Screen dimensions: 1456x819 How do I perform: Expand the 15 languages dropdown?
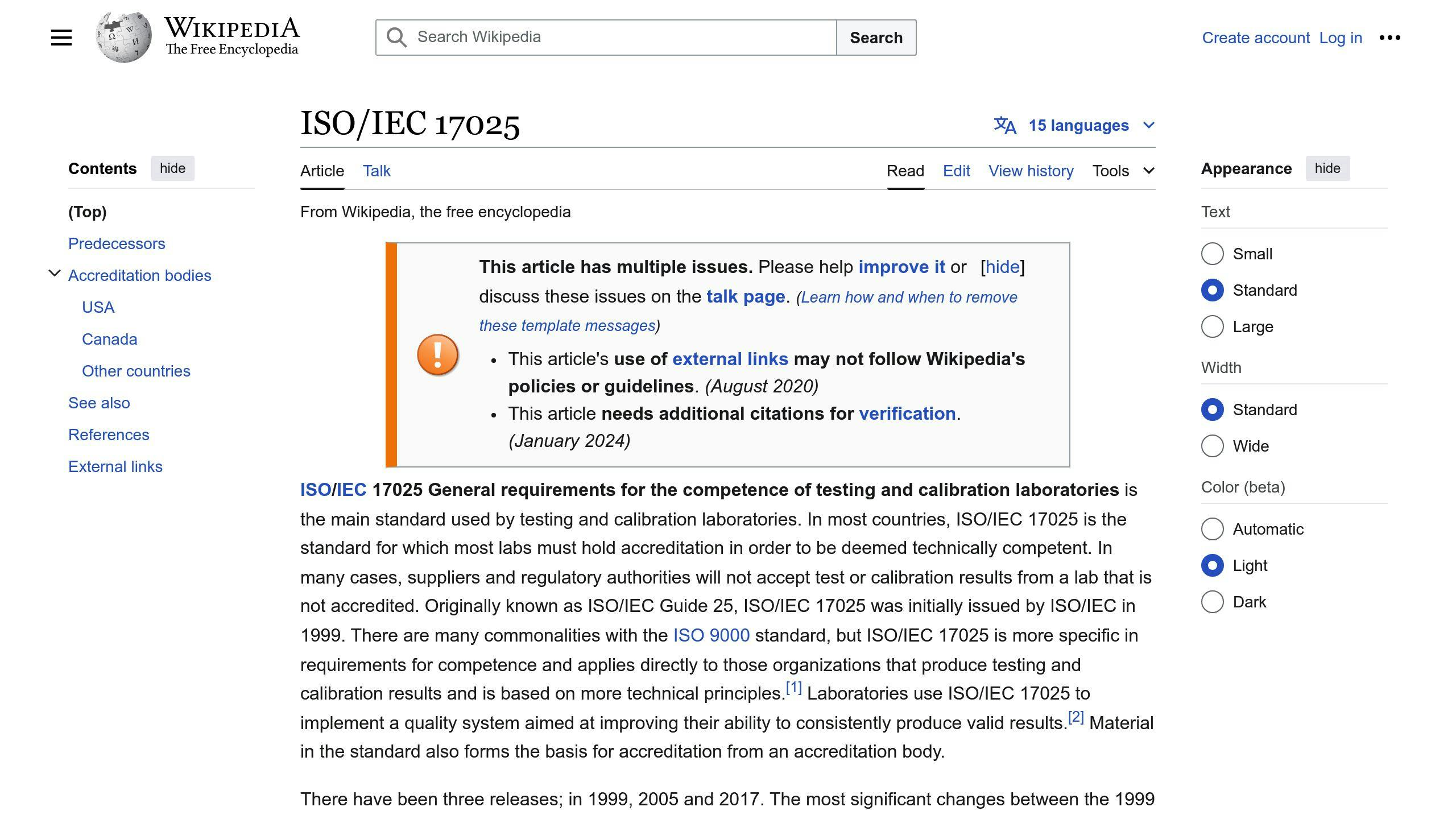coord(1074,125)
